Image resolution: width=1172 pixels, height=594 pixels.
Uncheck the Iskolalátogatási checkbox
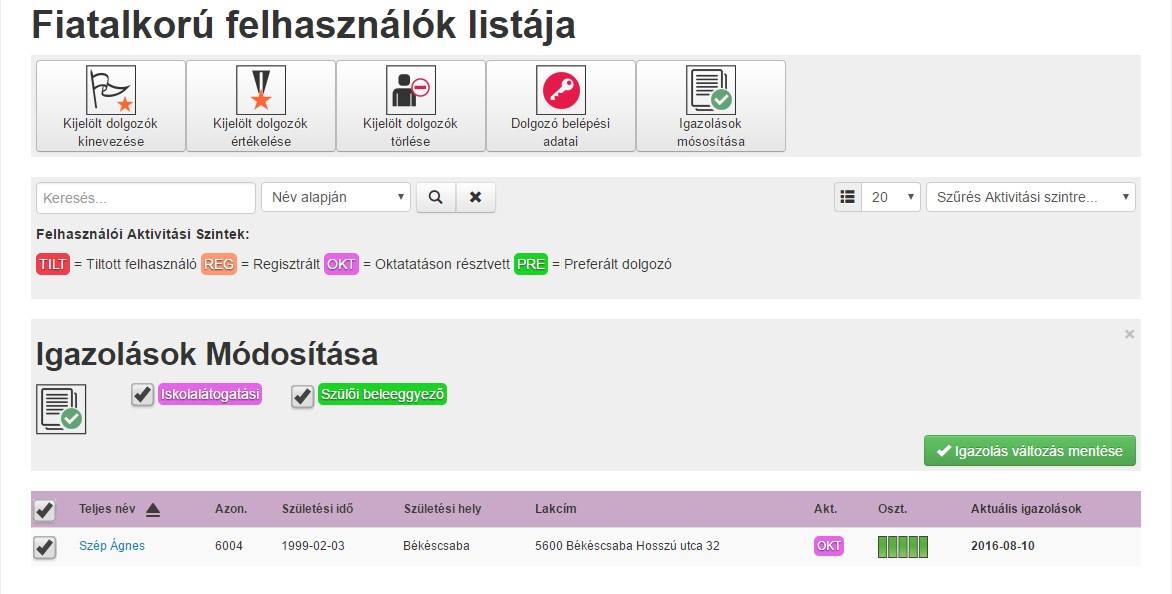(x=141, y=396)
